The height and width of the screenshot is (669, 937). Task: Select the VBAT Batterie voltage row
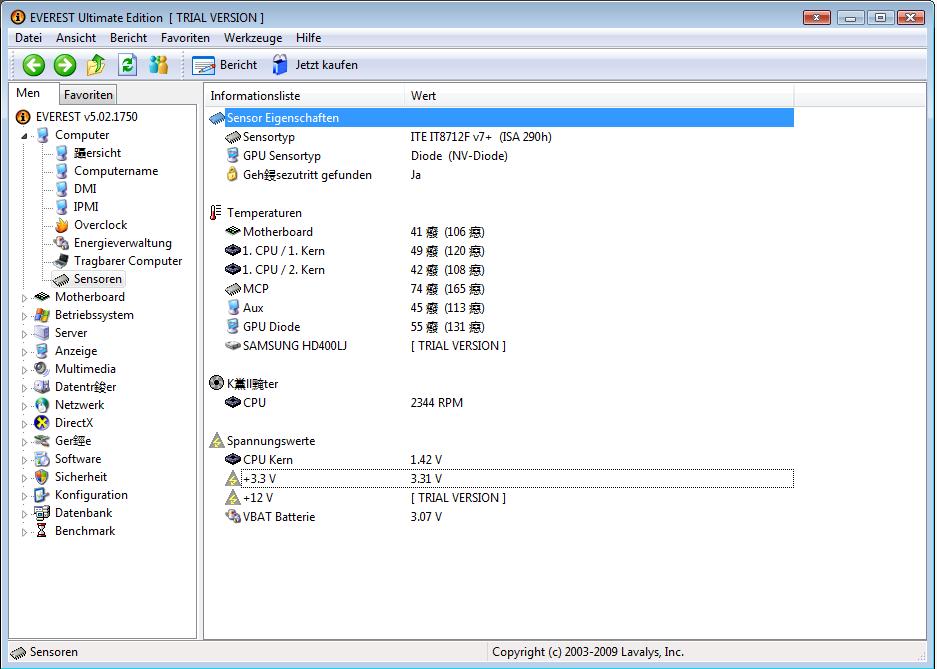tap(278, 517)
